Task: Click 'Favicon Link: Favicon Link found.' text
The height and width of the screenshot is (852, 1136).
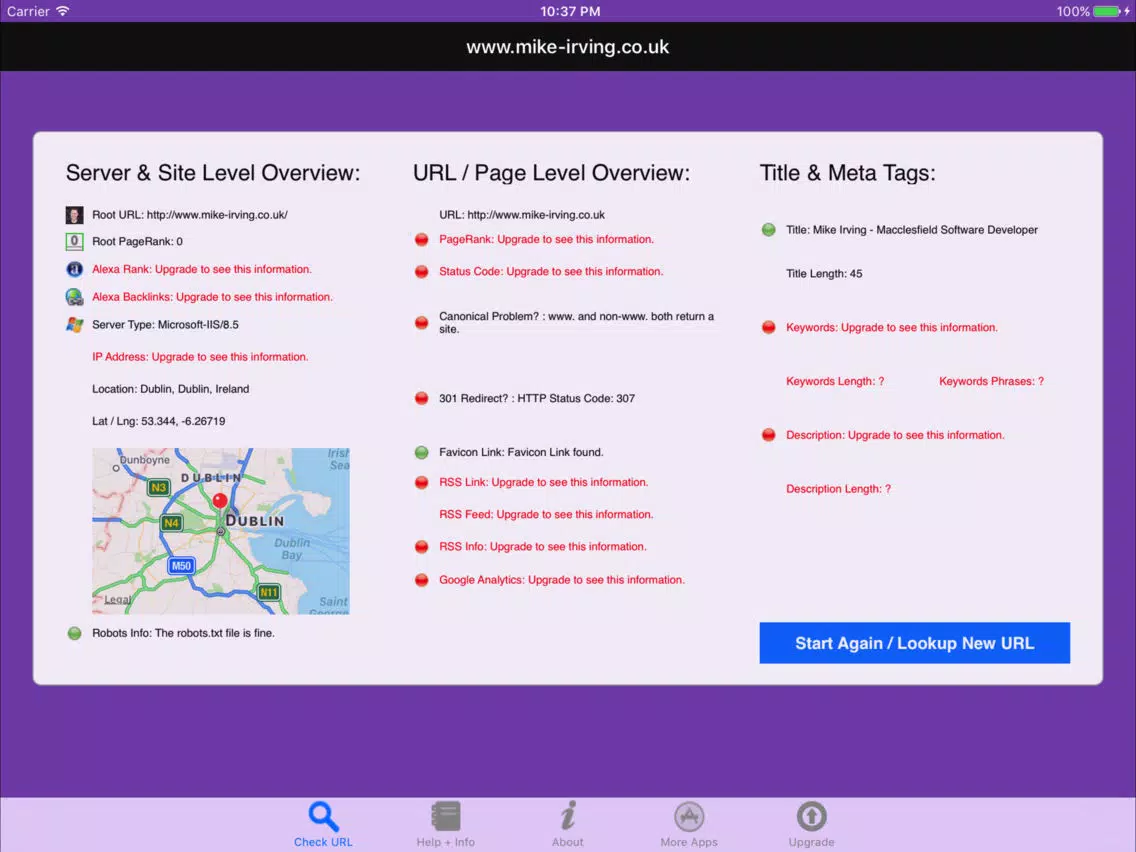Action: (x=521, y=452)
